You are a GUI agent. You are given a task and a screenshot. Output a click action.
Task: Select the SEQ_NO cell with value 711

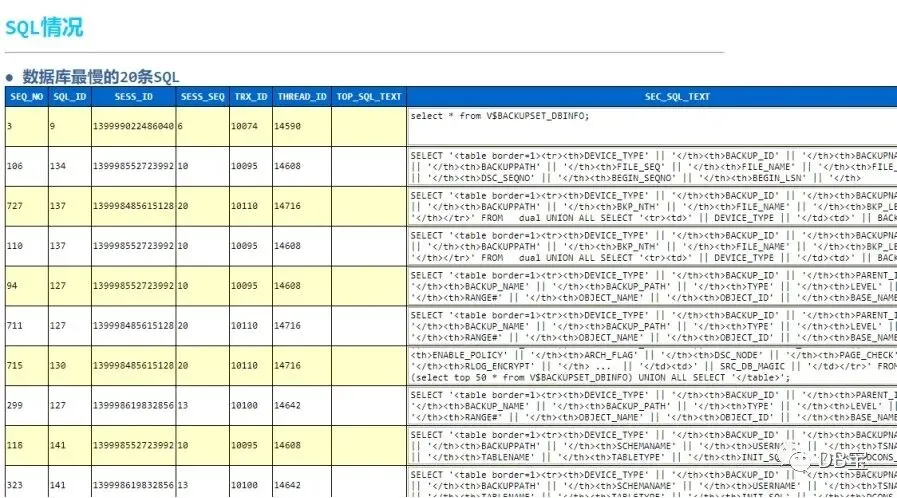[x=27, y=326]
